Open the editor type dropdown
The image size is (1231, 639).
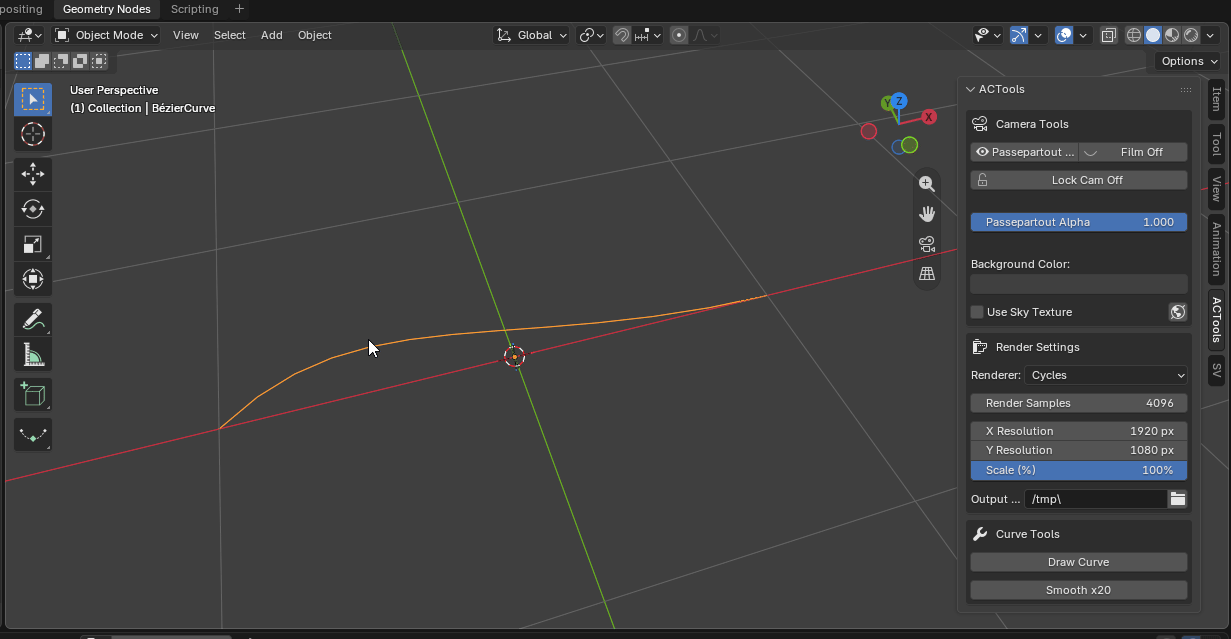click(29, 35)
